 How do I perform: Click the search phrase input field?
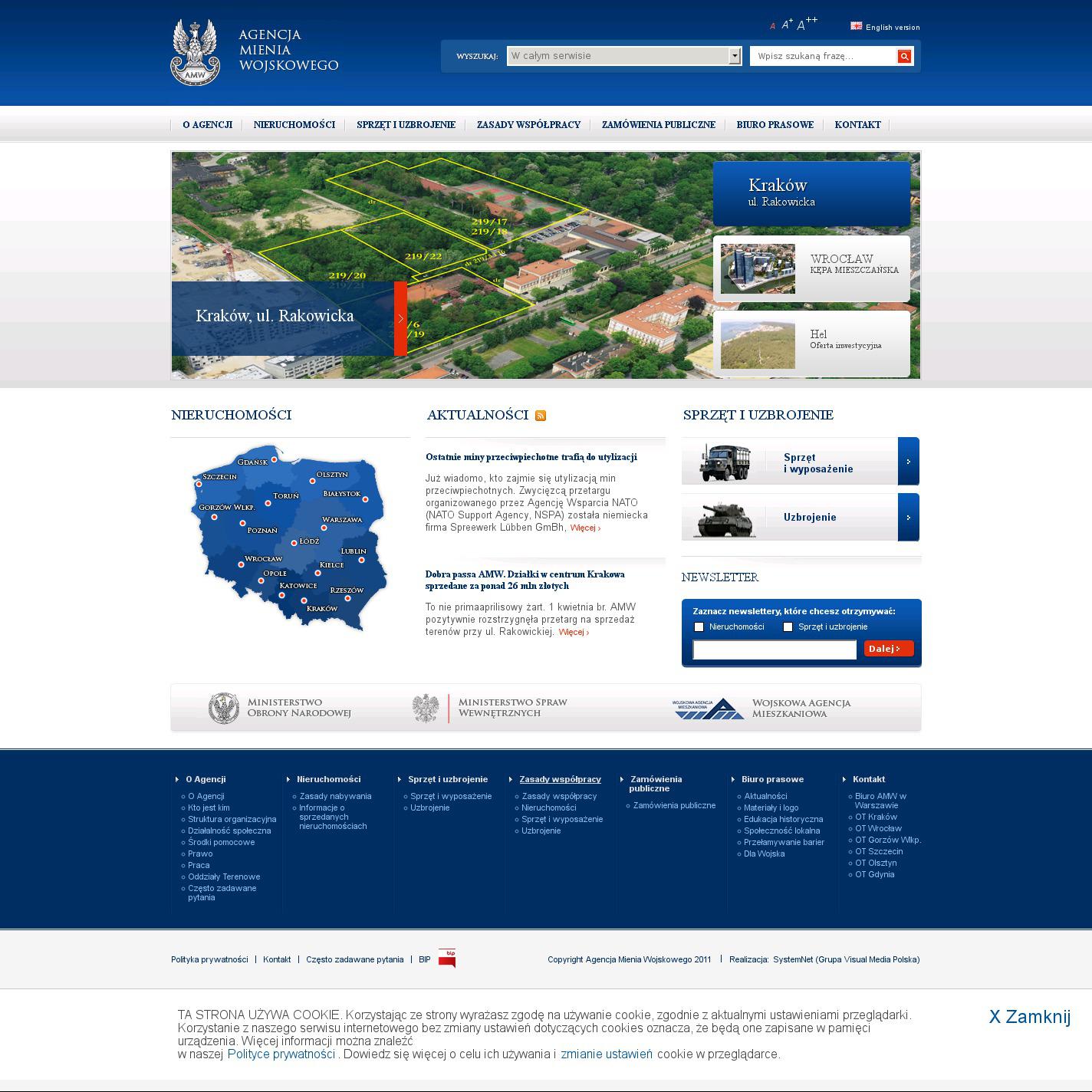(x=822, y=56)
